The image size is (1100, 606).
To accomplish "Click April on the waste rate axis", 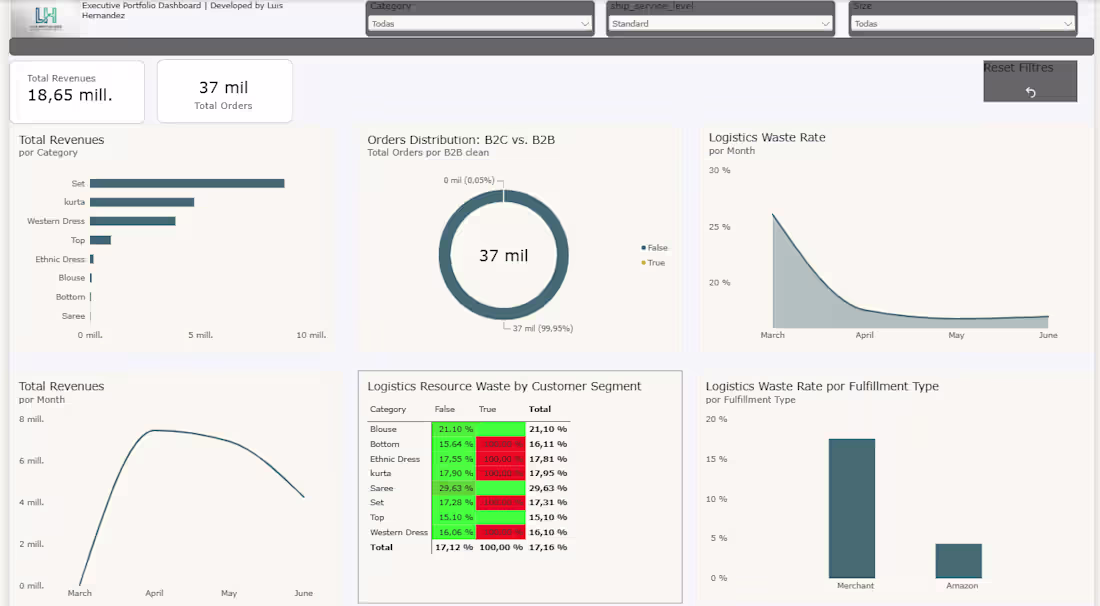I will click(x=864, y=335).
